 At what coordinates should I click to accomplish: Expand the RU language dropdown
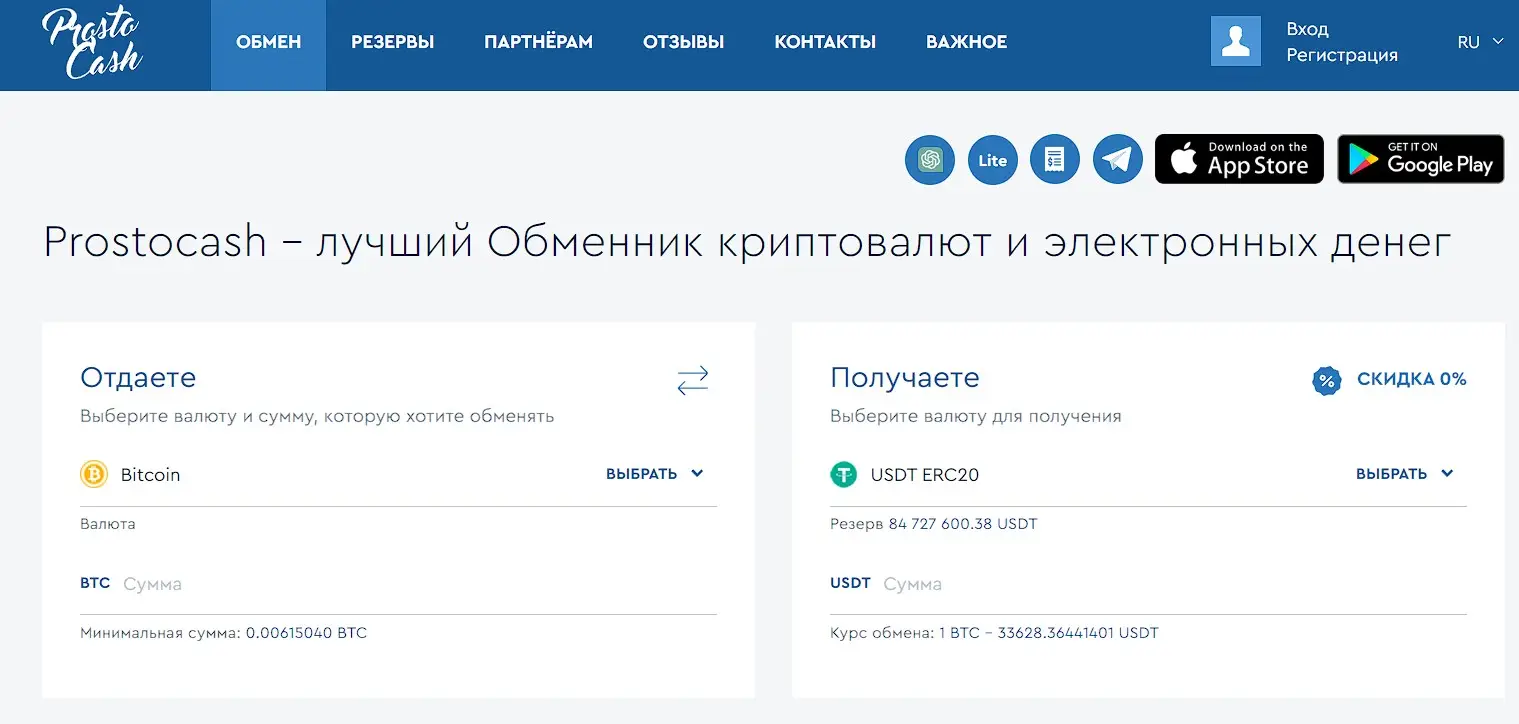(1480, 42)
